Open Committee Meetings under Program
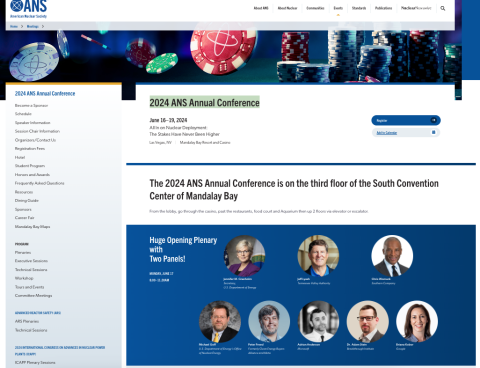 [33, 296]
